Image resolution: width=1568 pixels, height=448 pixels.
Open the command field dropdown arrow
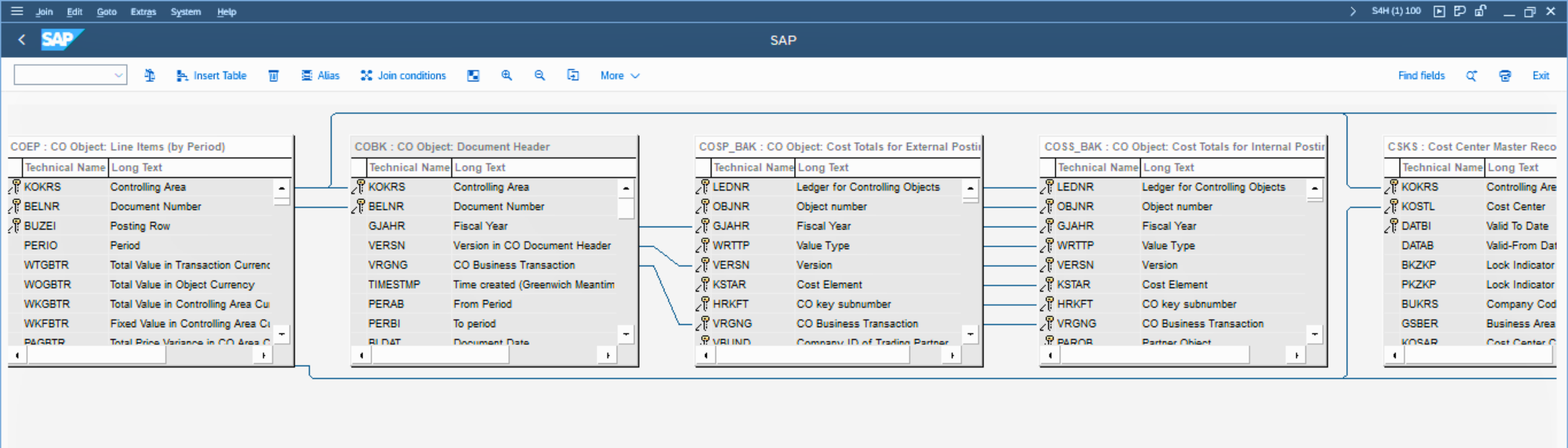point(118,75)
